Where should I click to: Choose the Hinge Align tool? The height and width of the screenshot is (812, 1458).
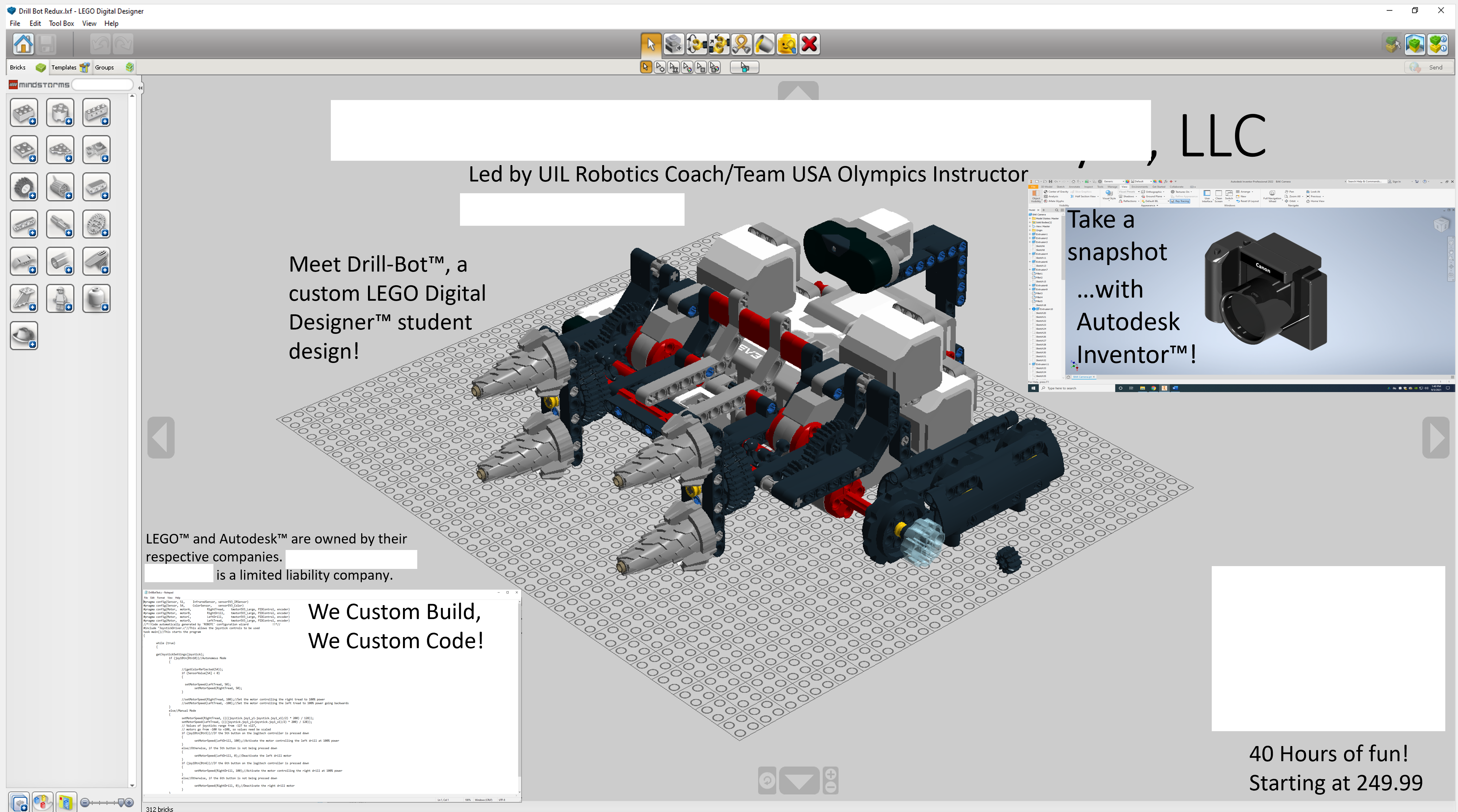[x=719, y=44]
